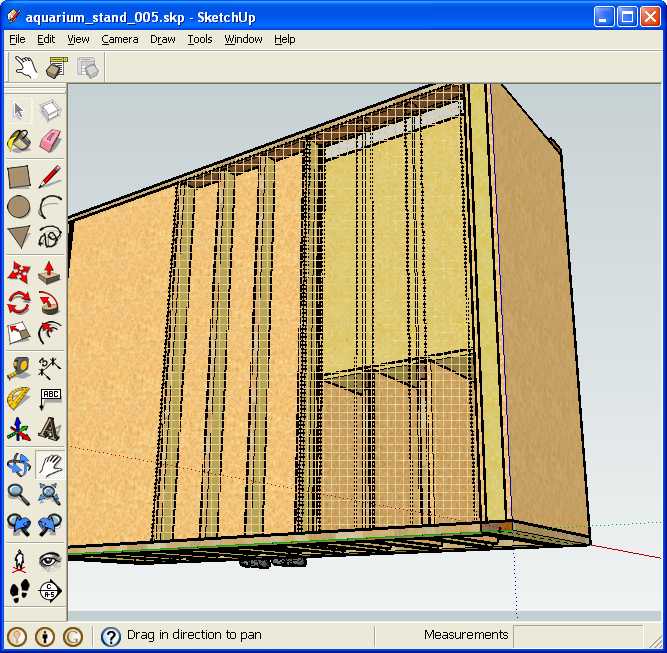Open Instructor via question mark icon
This screenshot has width=667, height=653.
pyautogui.click(x=111, y=637)
